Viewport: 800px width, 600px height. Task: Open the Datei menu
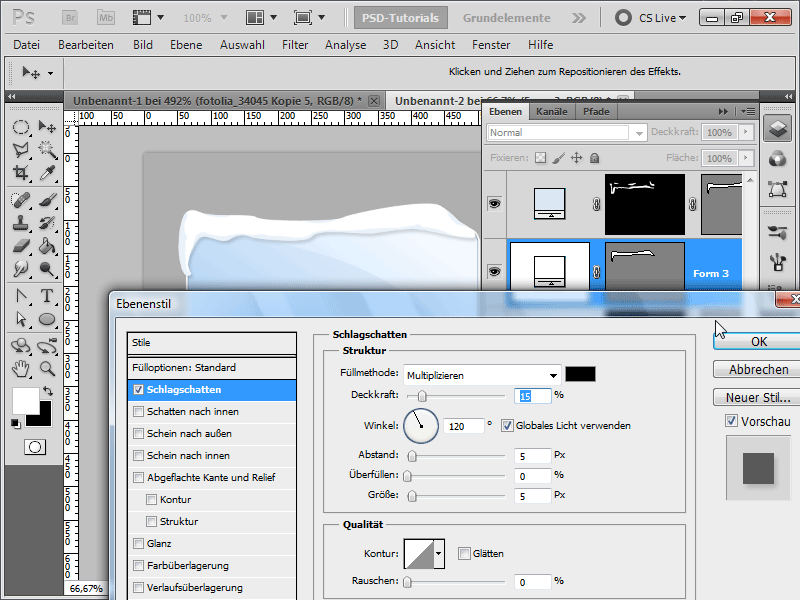pyautogui.click(x=27, y=45)
